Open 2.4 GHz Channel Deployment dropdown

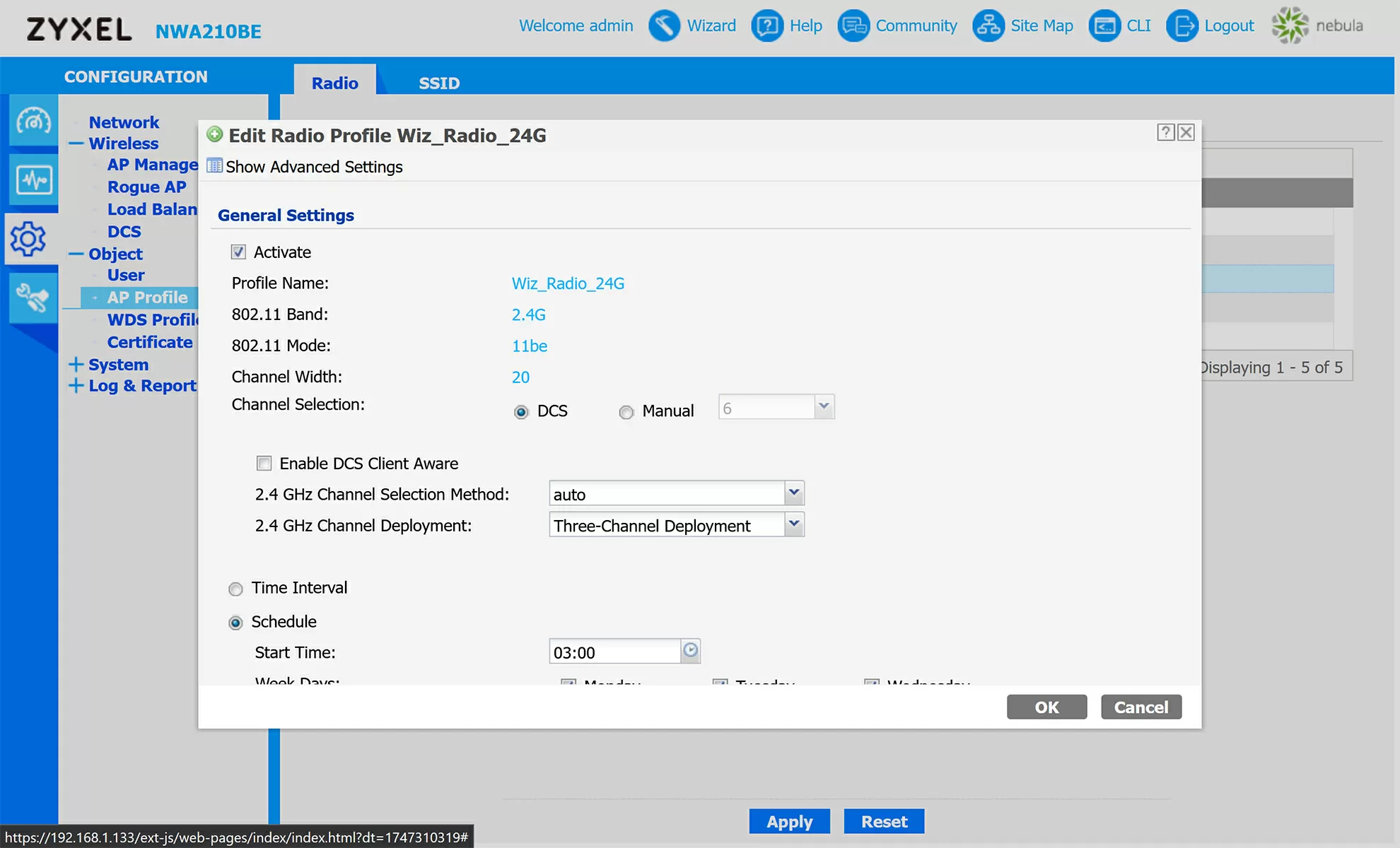[x=794, y=524]
